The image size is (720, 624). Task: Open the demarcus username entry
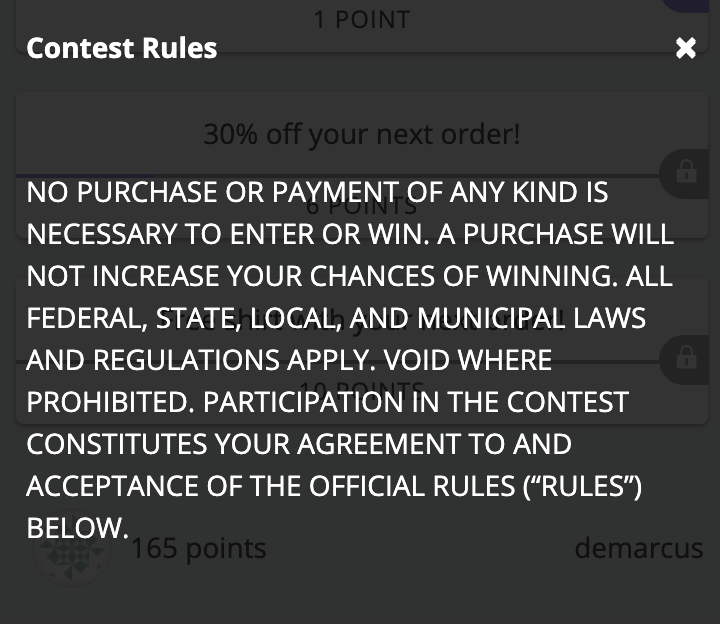638,548
